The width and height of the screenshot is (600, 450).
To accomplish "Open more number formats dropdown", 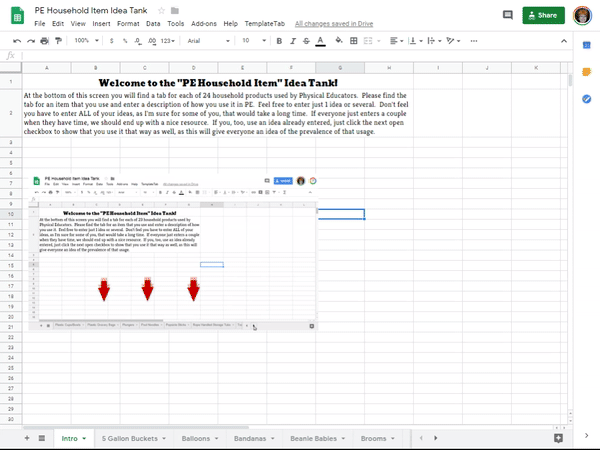I will click(x=168, y=41).
